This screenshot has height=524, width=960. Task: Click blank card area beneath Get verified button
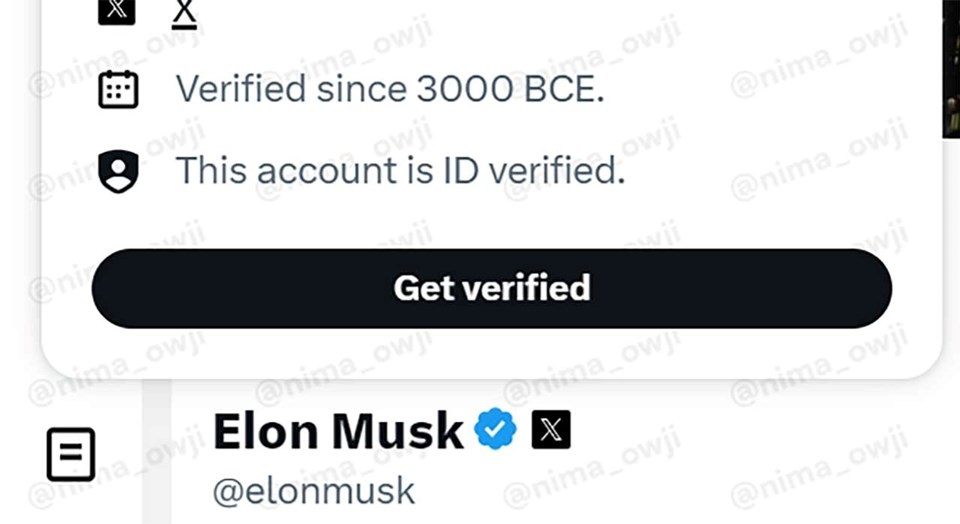pyautogui.click(x=492, y=354)
